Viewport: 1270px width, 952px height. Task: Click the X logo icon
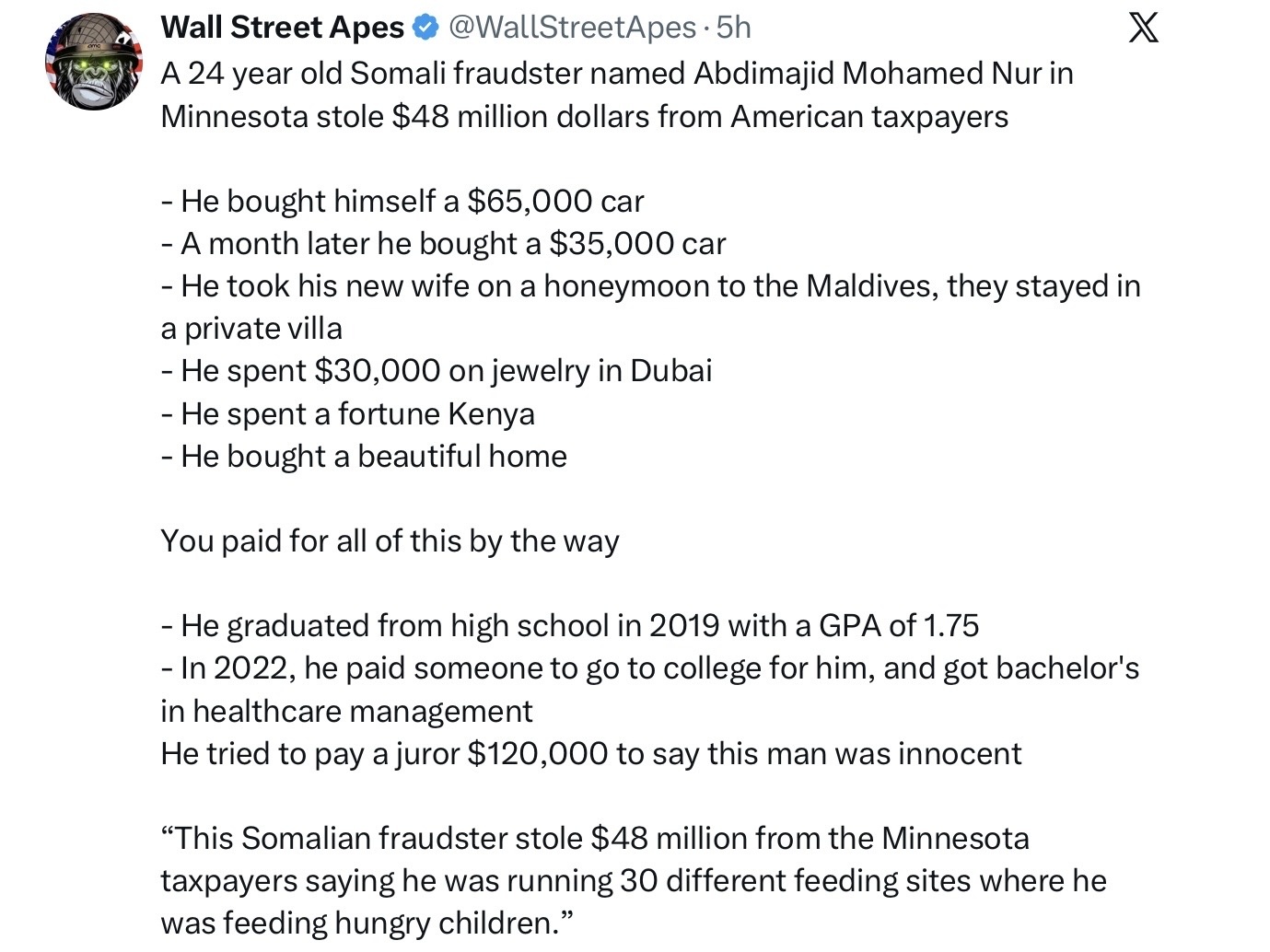tap(1143, 28)
